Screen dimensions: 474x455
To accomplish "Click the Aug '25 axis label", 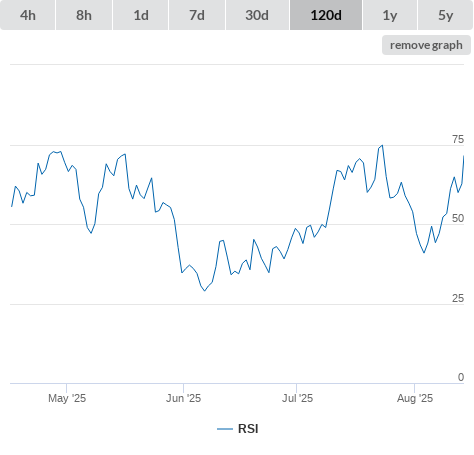I will [415, 398].
